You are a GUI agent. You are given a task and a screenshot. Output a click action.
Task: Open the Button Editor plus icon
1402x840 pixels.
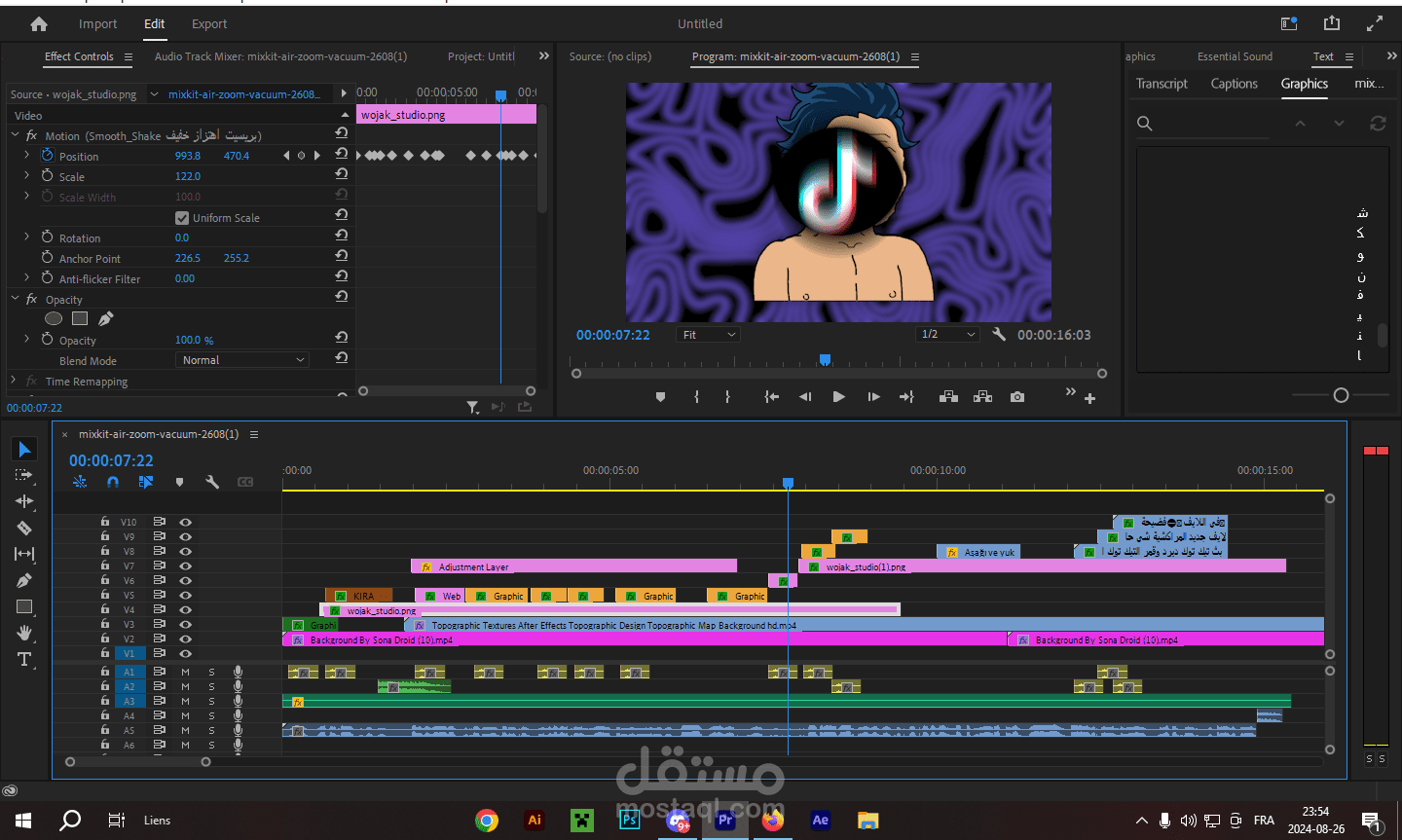click(1089, 398)
